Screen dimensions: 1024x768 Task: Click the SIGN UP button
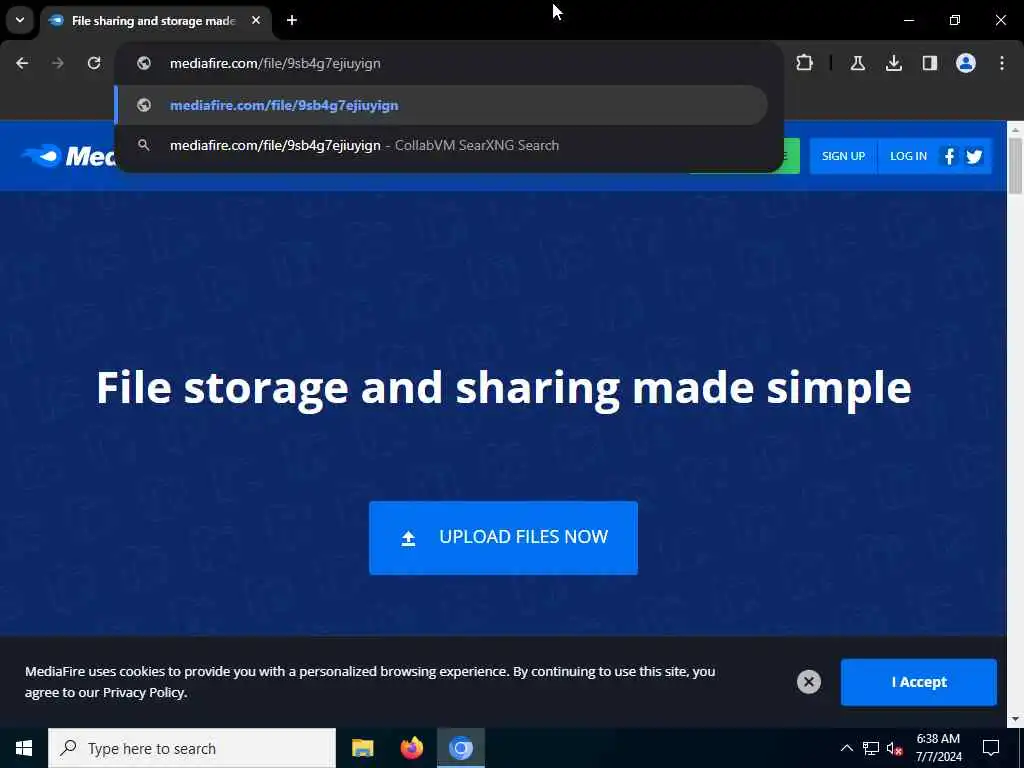pyautogui.click(x=843, y=156)
